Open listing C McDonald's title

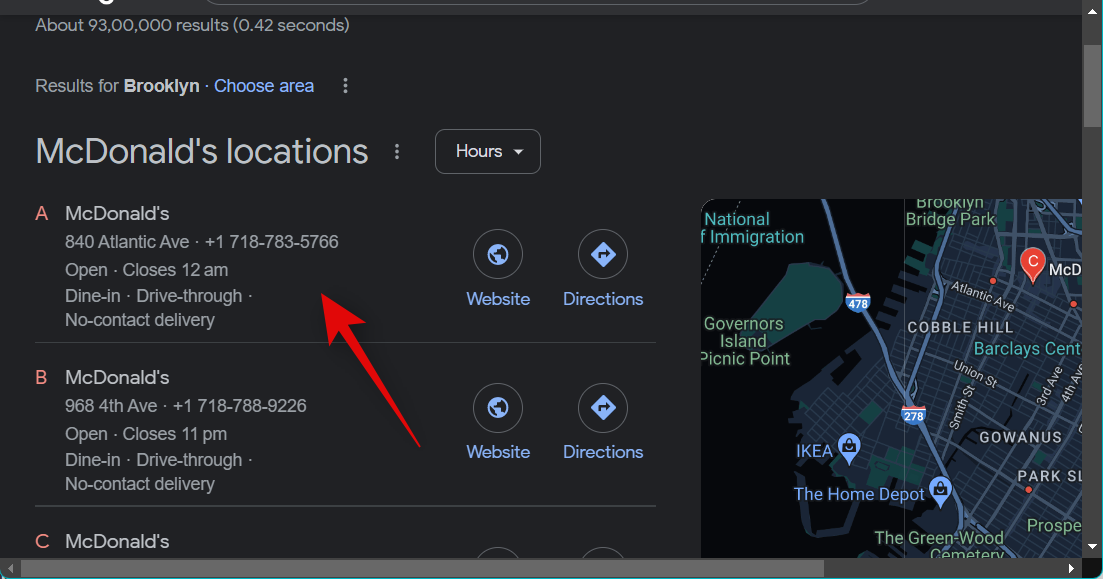coord(117,541)
